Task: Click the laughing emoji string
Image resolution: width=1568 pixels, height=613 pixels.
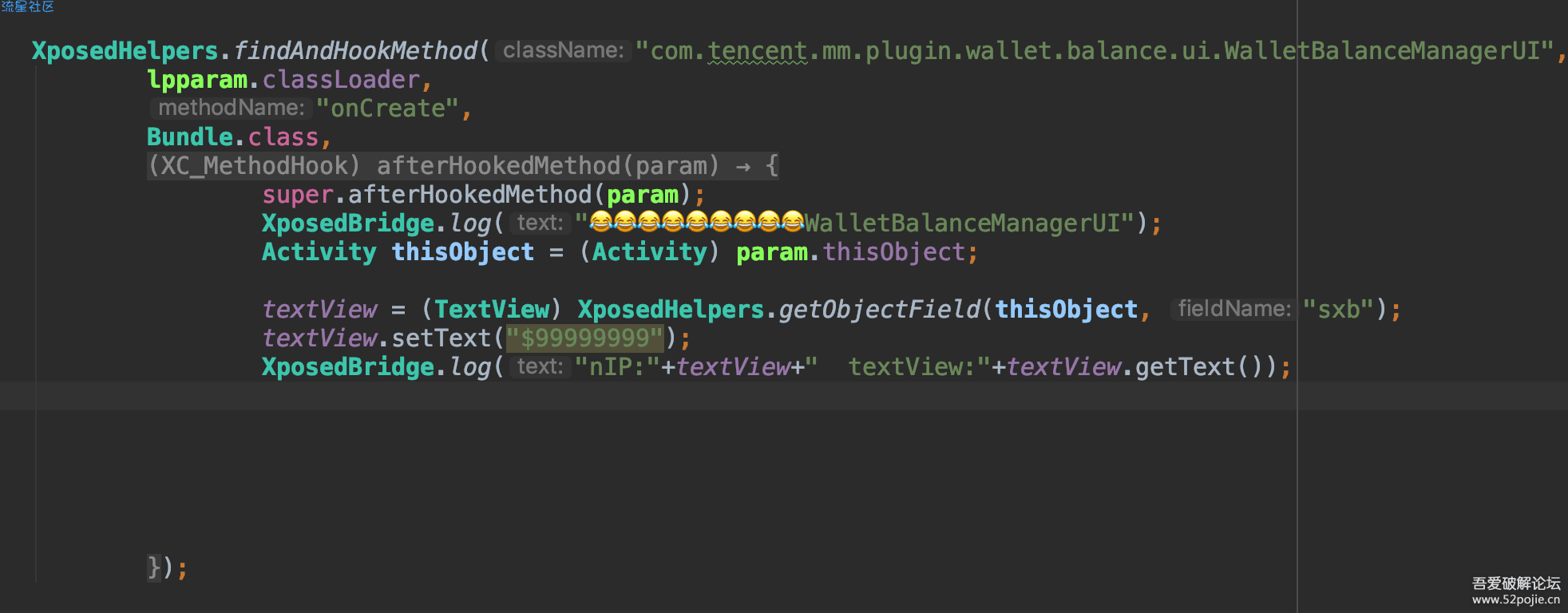Action: pos(696,222)
